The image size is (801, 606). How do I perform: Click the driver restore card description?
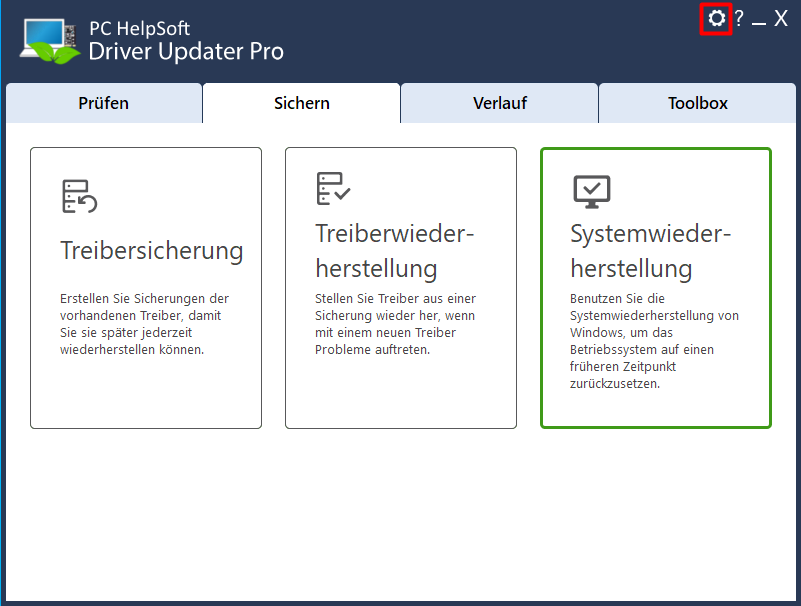click(395, 324)
